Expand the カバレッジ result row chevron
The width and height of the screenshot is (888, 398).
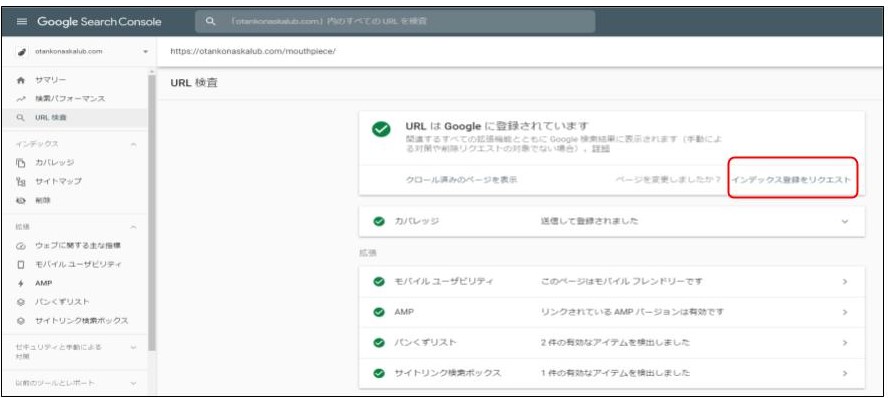[844, 221]
